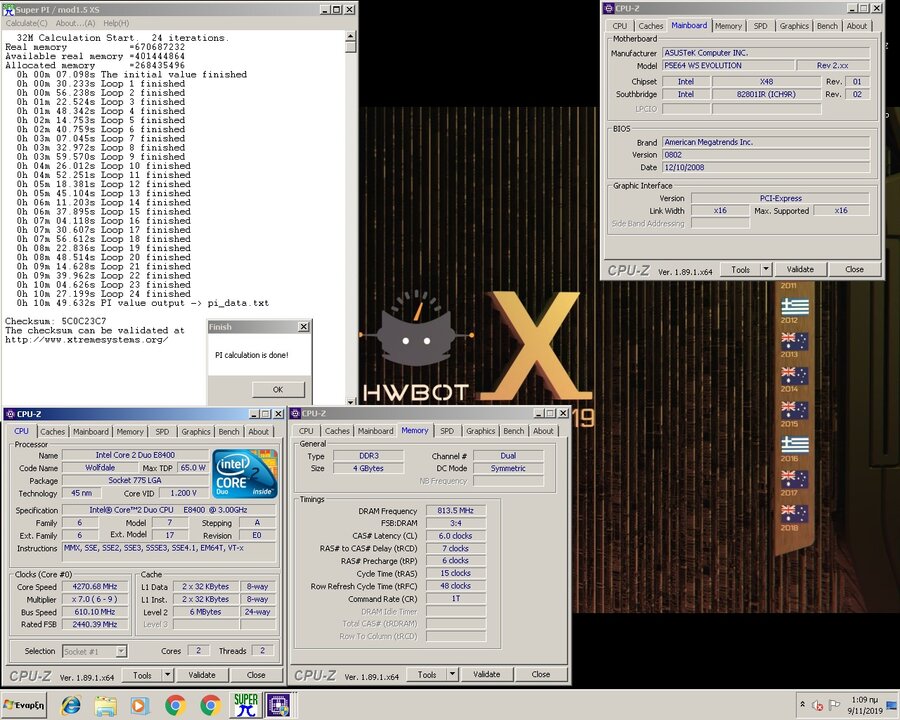Screen dimensions: 900x720
Task: Open Calculate menu in Super PI
Action: click(26, 23)
